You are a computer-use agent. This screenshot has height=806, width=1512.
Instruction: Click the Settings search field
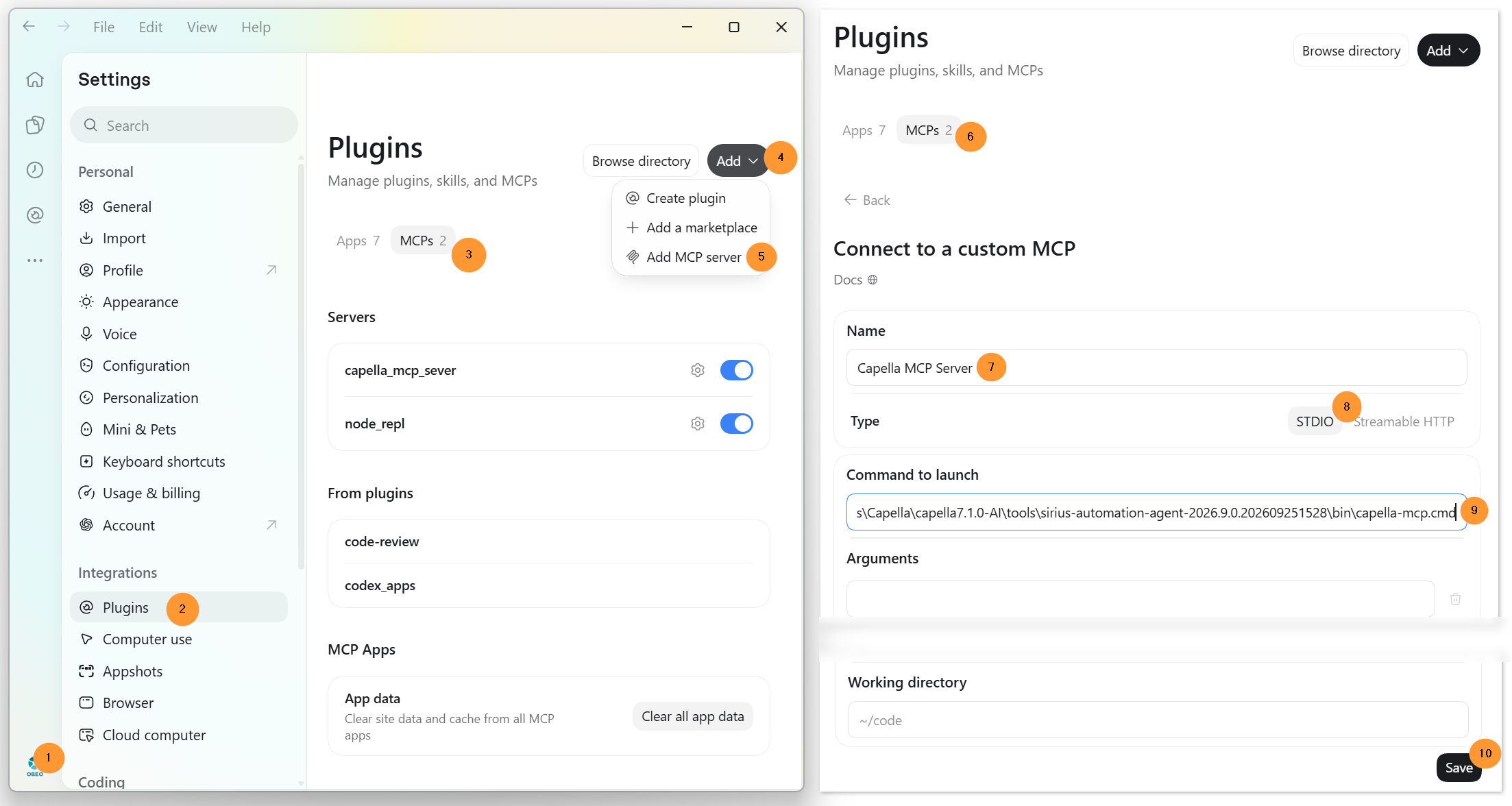[184, 125]
